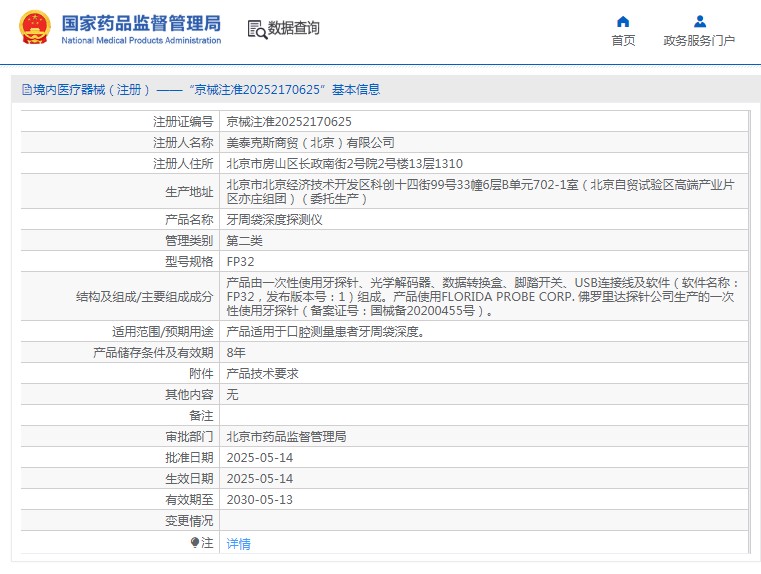Click the production address value text
The width and height of the screenshot is (761, 574).
[x=480, y=192]
